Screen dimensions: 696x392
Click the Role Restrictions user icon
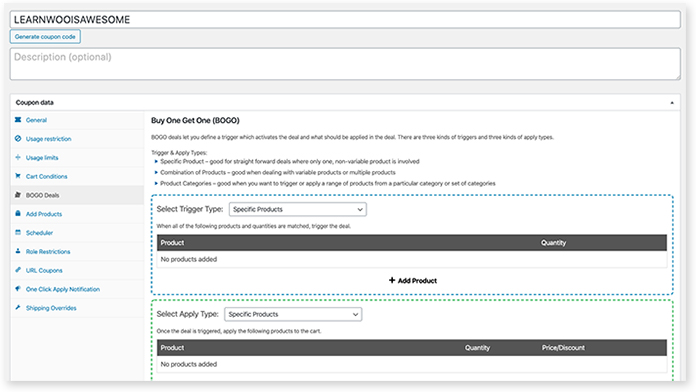(x=18, y=251)
